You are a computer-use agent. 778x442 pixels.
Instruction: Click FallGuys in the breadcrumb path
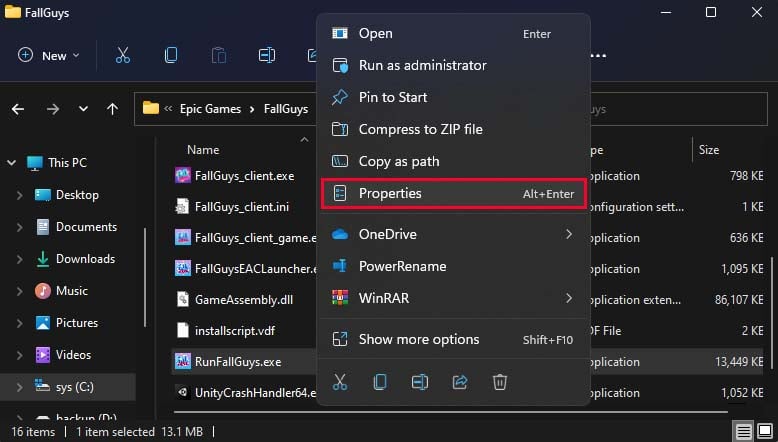[x=286, y=109]
